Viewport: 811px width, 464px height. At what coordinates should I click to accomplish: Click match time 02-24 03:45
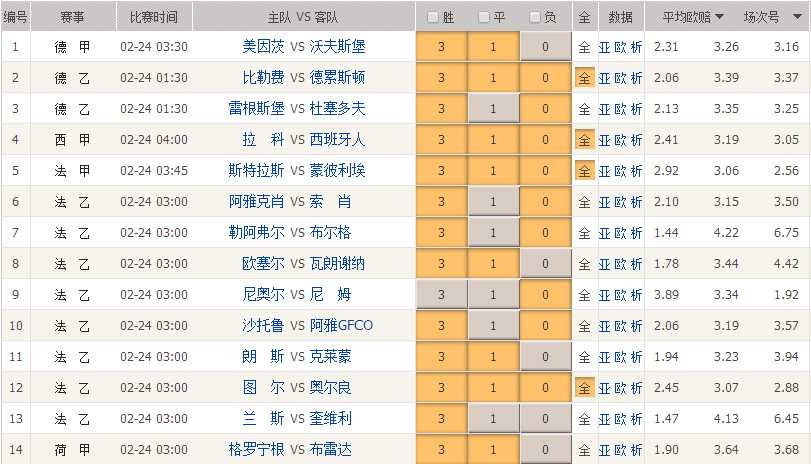(154, 171)
